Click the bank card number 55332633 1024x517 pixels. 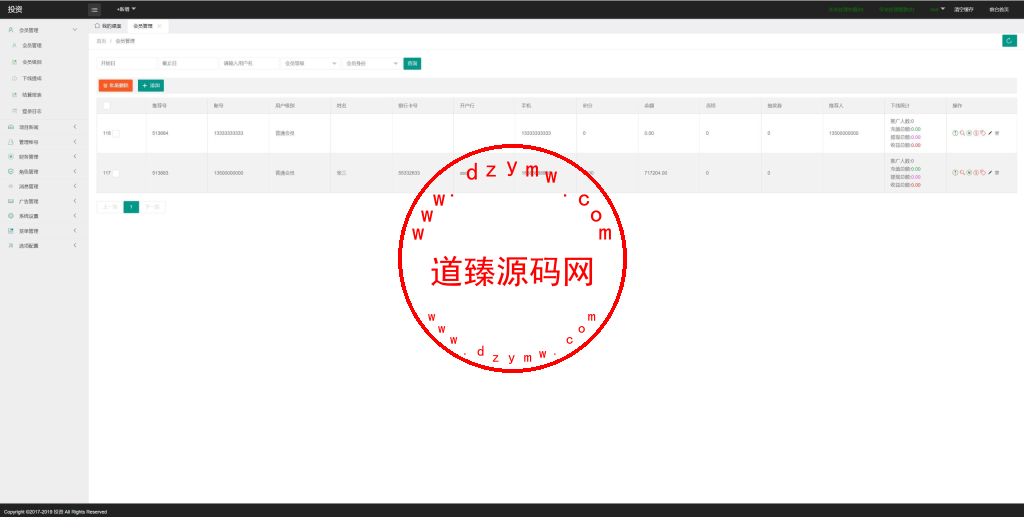(409, 173)
